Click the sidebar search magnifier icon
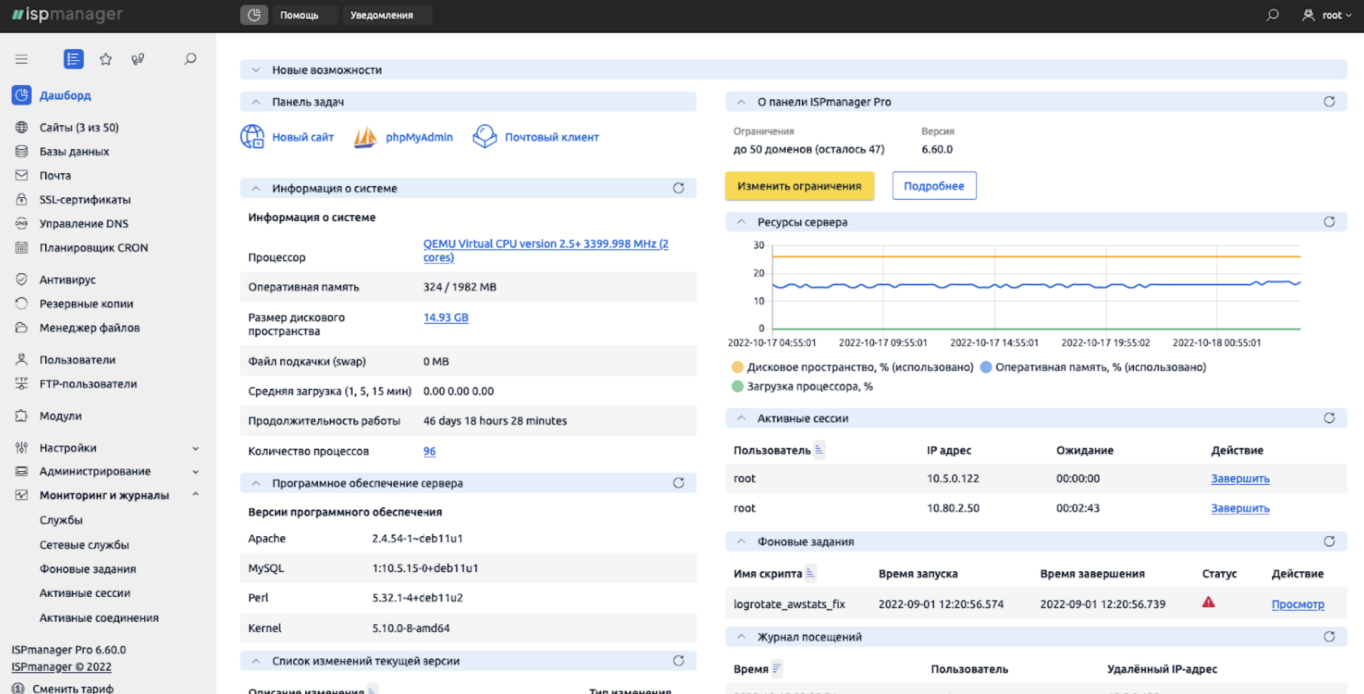Image resolution: width=1364 pixels, height=694 pixels. click(190, 60)
